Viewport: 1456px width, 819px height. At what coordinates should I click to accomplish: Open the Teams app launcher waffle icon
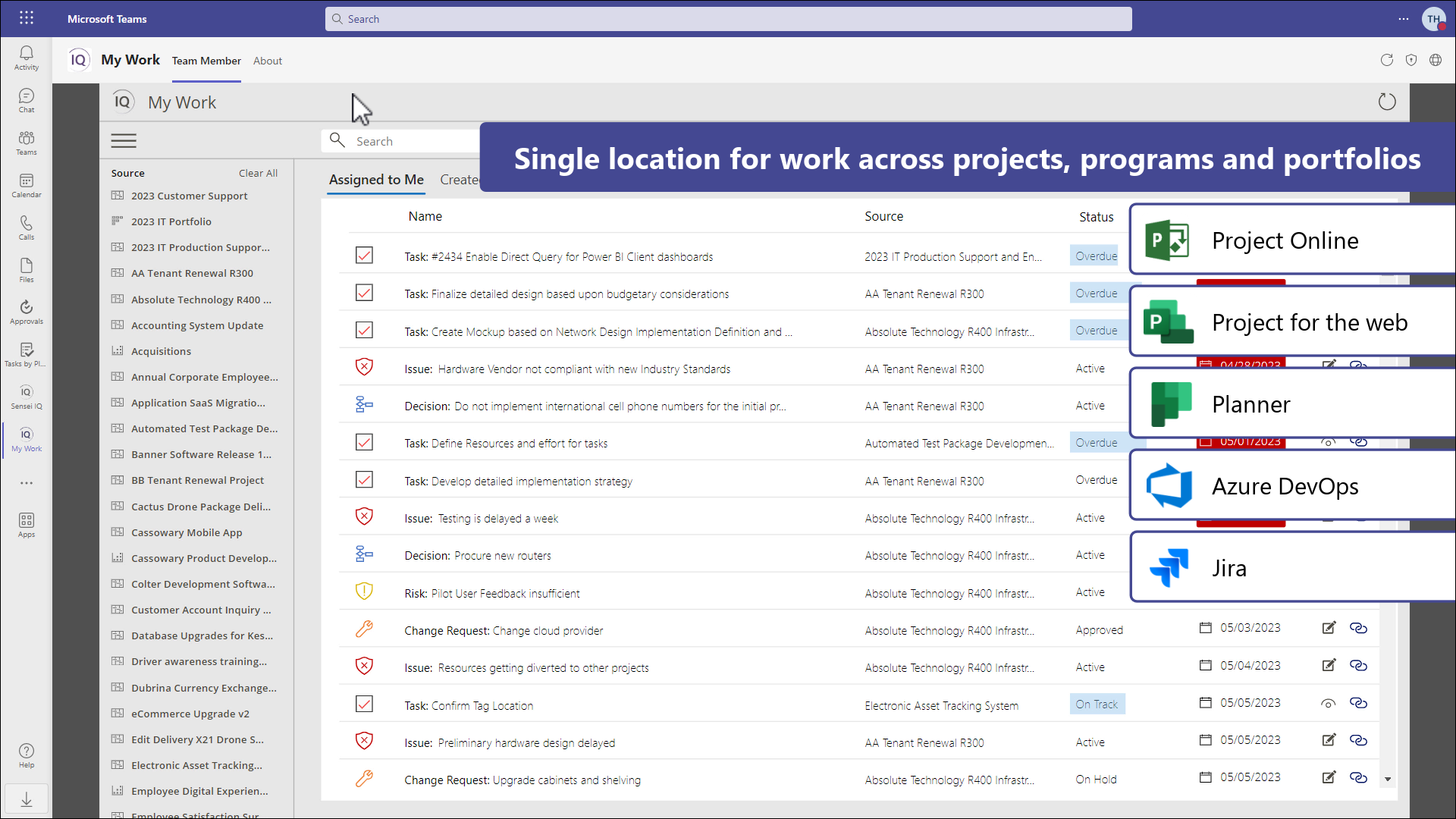click(x=27, y=18)
